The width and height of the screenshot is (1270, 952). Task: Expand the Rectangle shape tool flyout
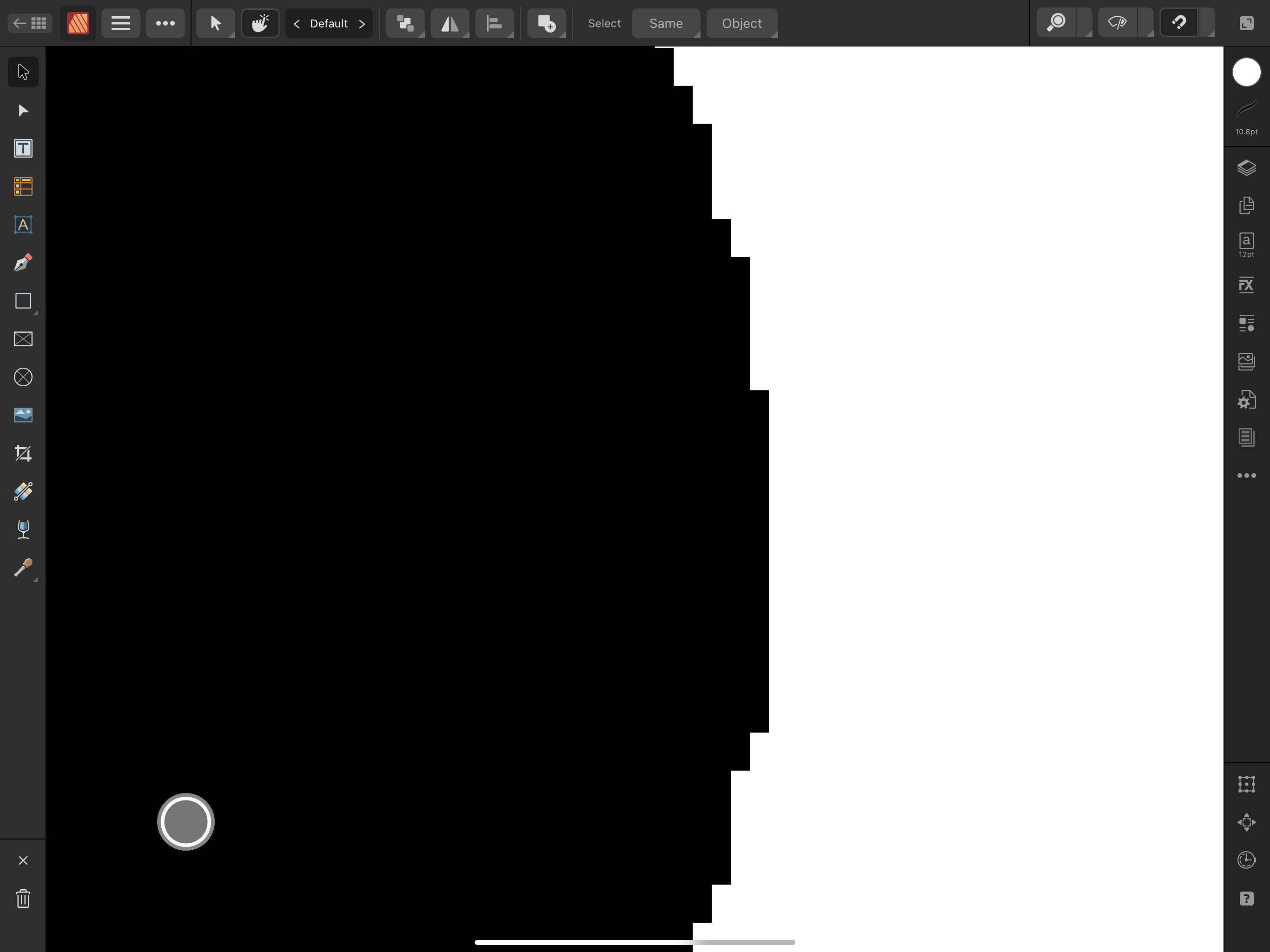[35, 313]
